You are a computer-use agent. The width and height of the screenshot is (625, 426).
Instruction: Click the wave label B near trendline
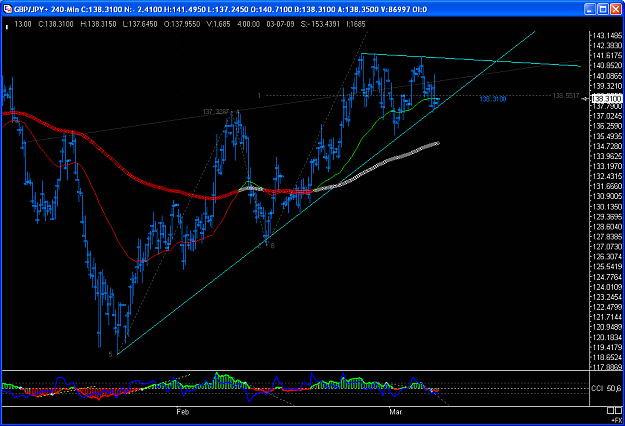tap(273, 246)
